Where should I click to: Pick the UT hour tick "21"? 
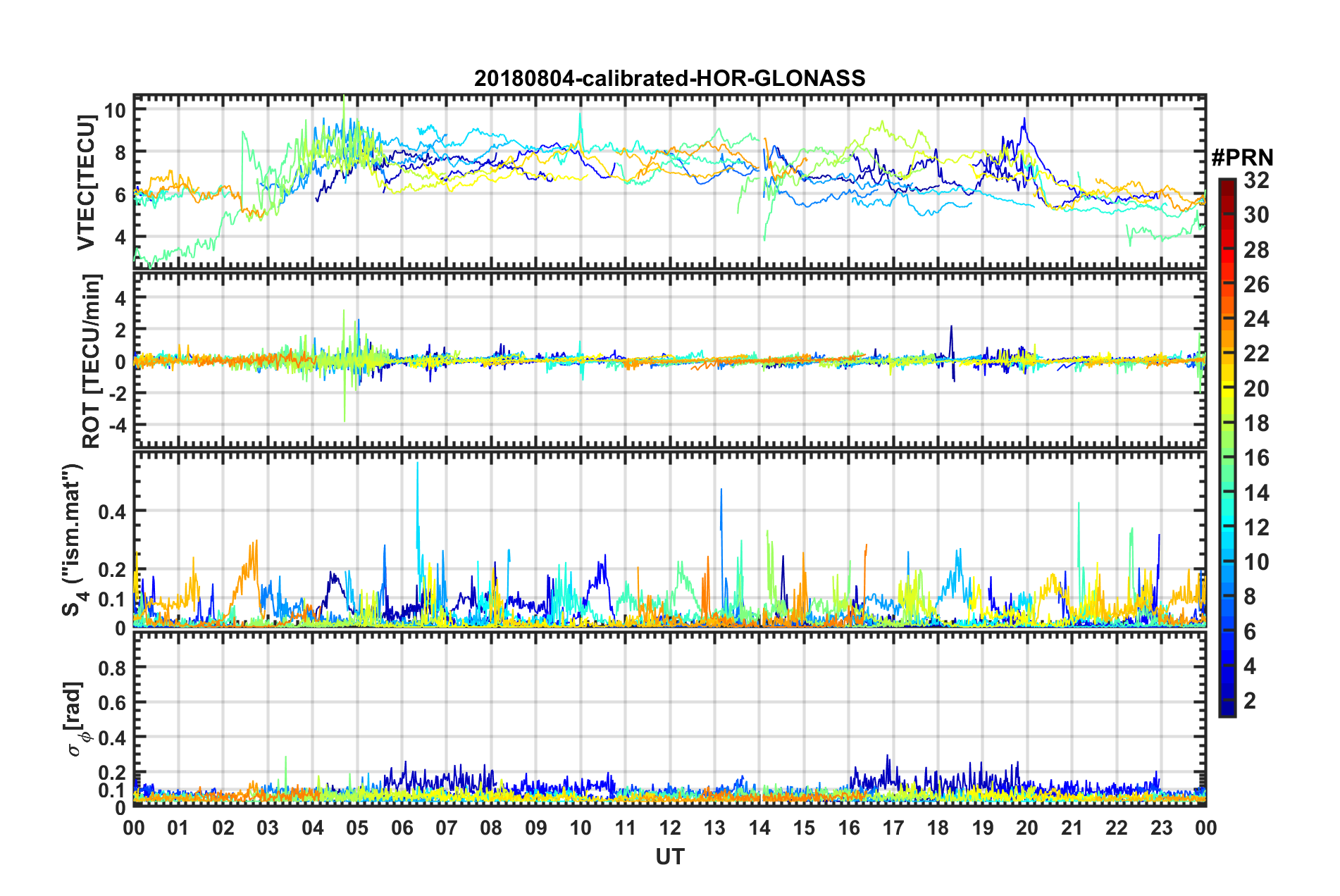pyautogui.click(x=1072, y=828)
